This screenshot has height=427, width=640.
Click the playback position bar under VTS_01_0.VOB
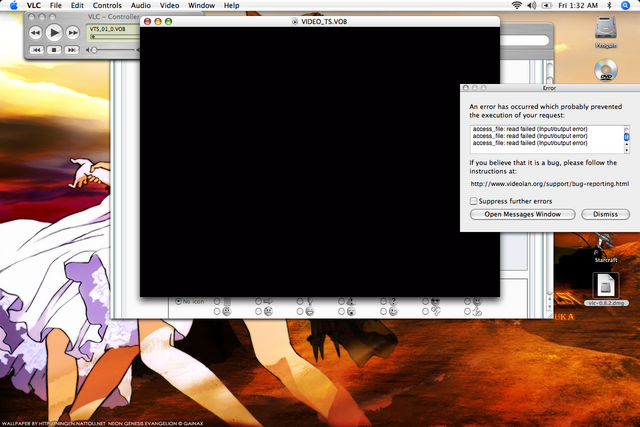(115, 37)
